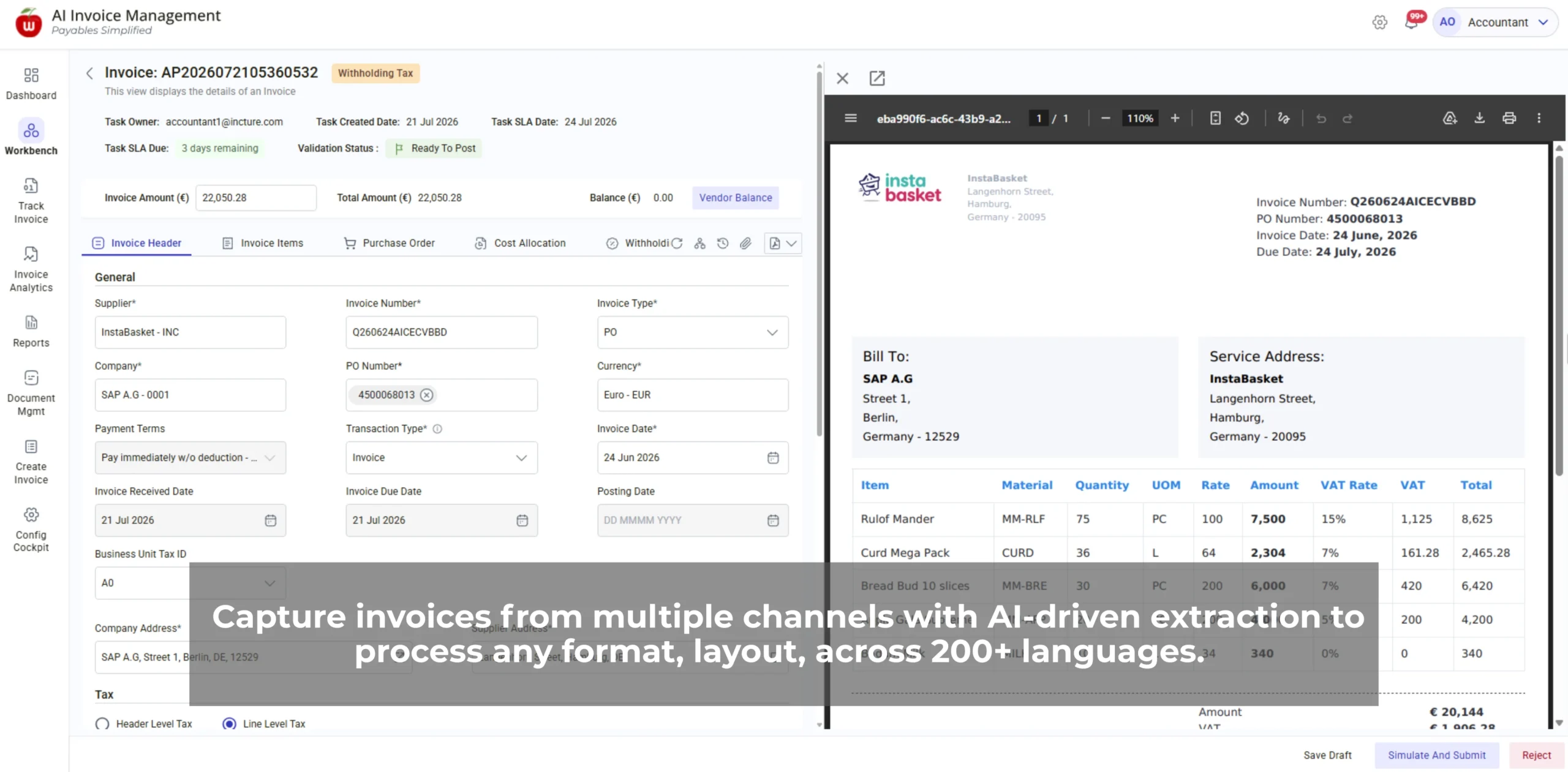
Task: Go to Track Invoice in sidebar
Action: coord(31,201)
